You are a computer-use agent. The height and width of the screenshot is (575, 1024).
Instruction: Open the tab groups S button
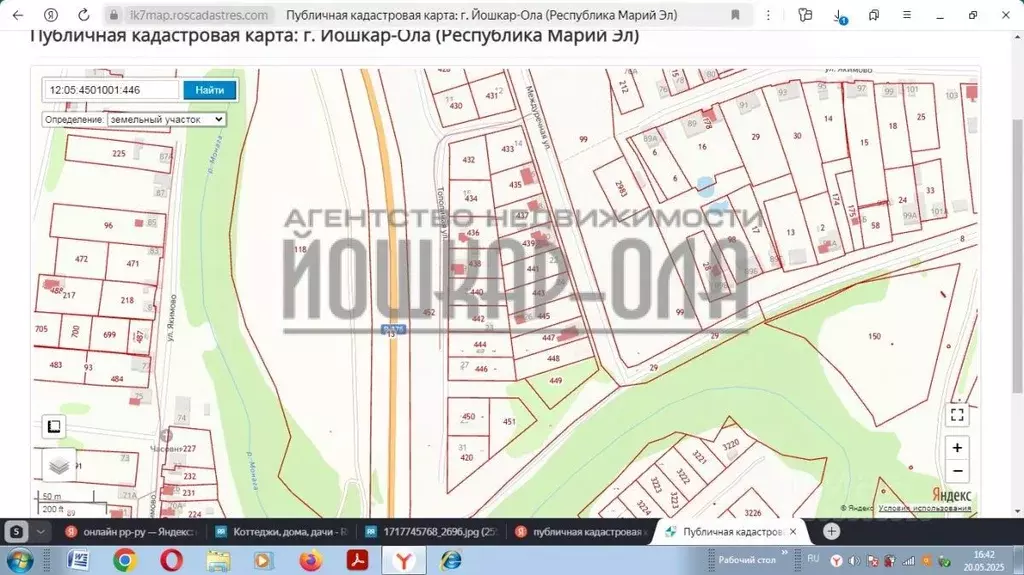[x=16, y=532]
